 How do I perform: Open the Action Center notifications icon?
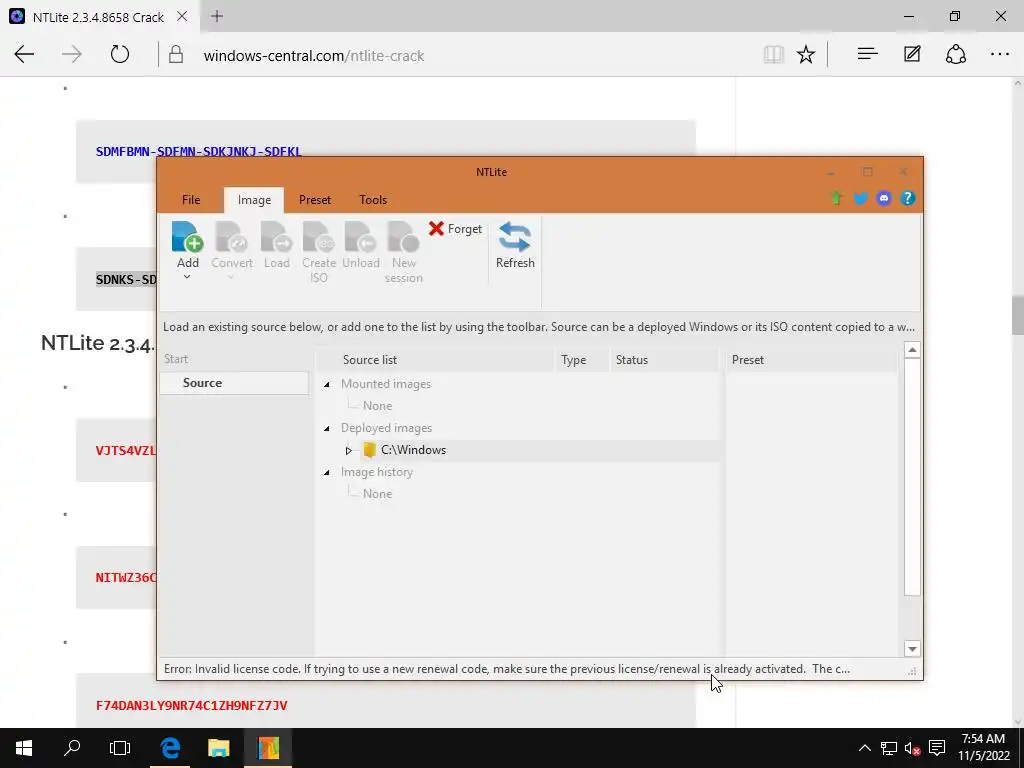point(937,748)
